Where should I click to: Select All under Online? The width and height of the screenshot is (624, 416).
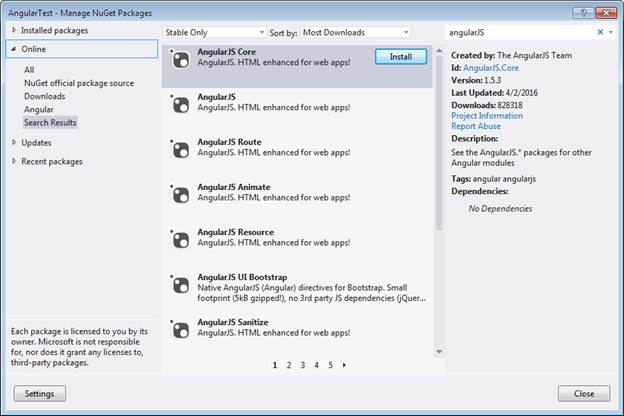(29, 70)
